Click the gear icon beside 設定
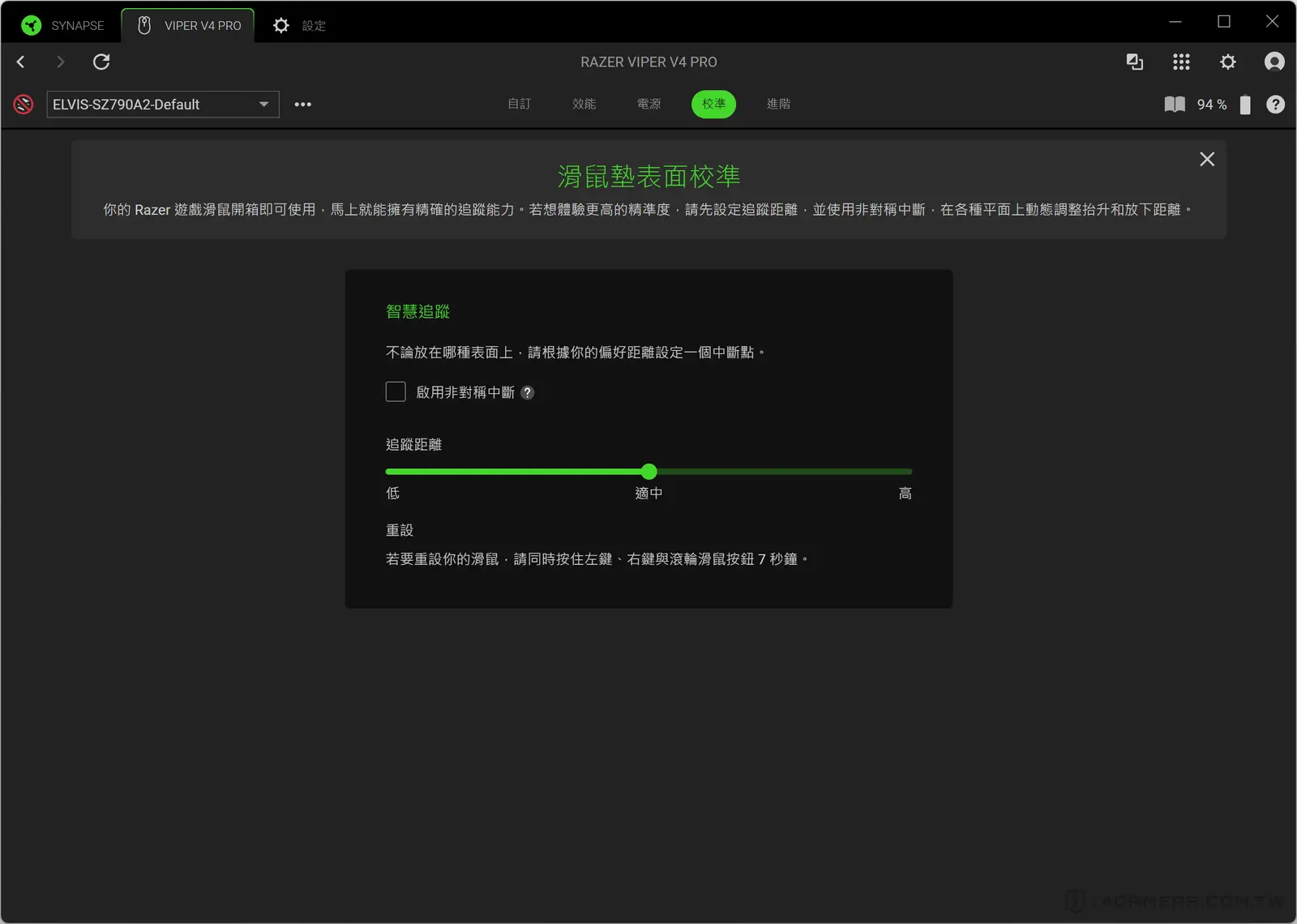Screen dimensions: 1297x924 click(280, 25)
